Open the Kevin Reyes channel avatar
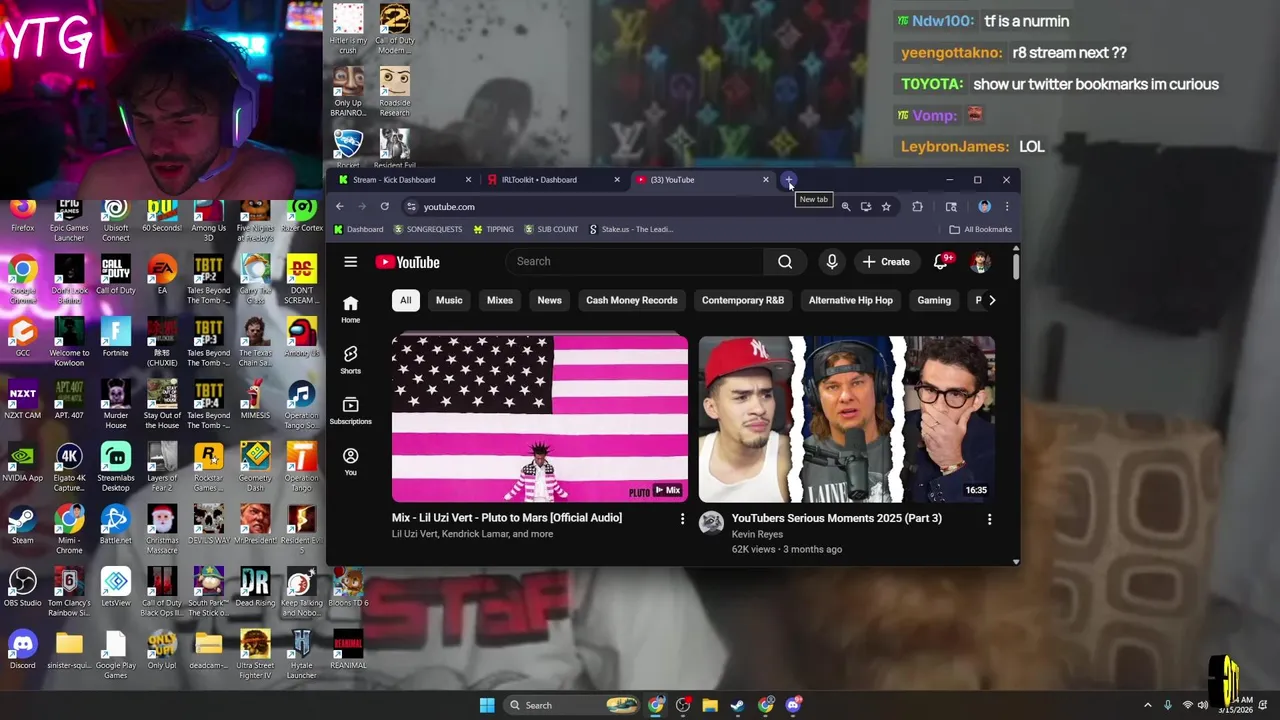 click(711, 522)
